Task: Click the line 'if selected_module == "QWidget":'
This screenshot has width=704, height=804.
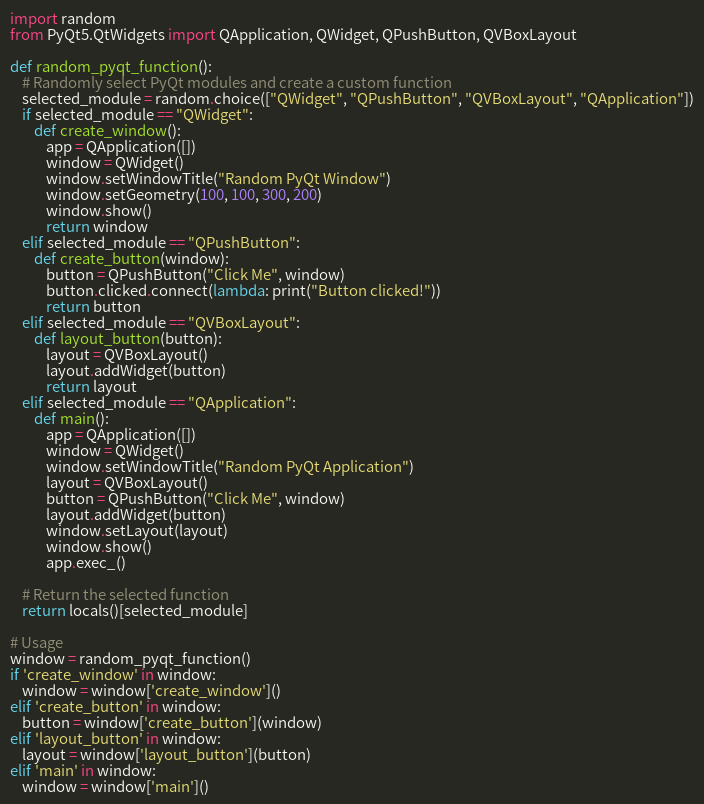Action: (137, 115)
